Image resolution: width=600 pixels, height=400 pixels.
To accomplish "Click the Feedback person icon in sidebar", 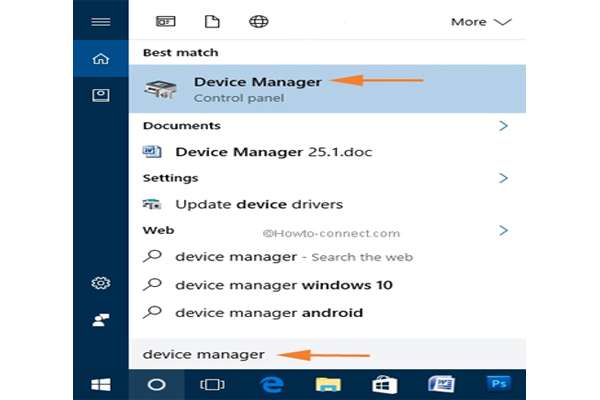I will 101,320.
